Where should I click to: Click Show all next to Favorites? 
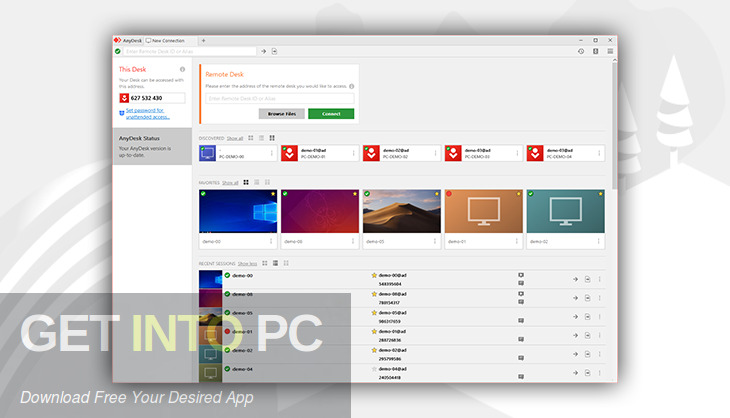tap(230, 182)
